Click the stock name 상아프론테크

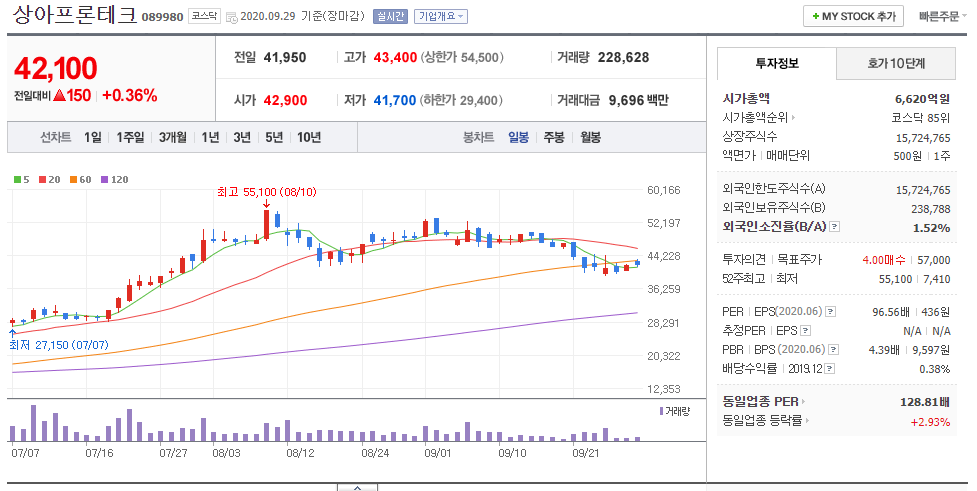pos(74,15)
